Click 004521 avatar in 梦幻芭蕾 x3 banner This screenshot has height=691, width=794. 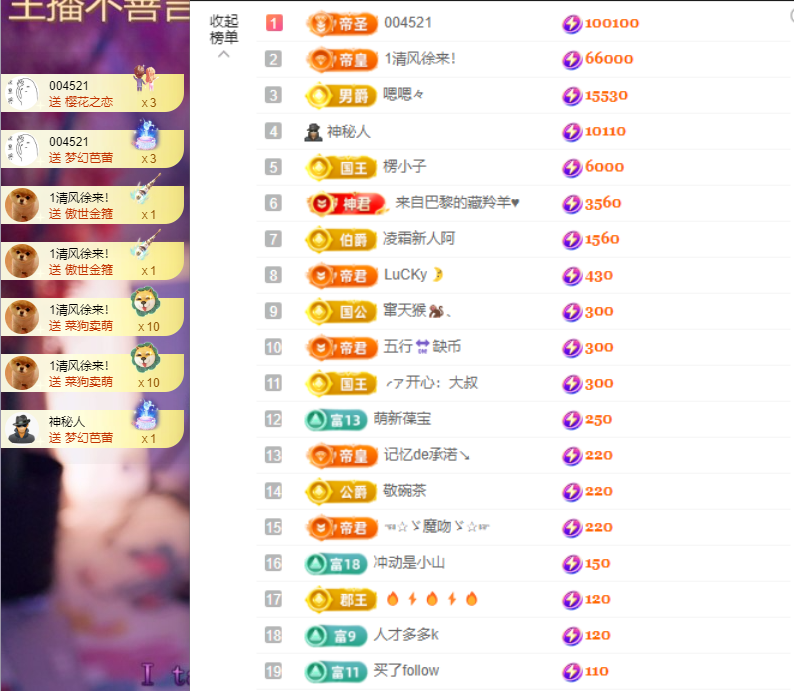point(22,149)
